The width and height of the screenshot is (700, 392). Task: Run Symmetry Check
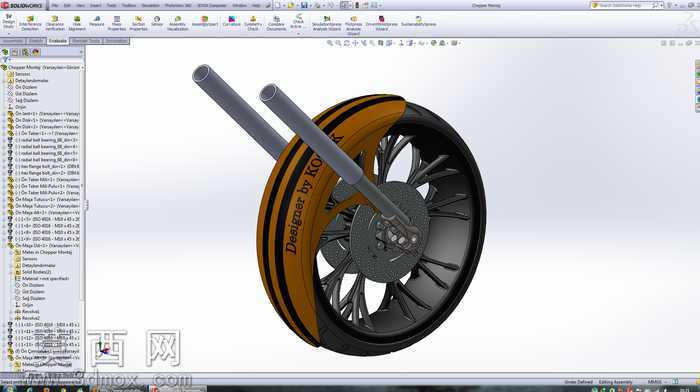pyautogui.click(x=253, y=23)
